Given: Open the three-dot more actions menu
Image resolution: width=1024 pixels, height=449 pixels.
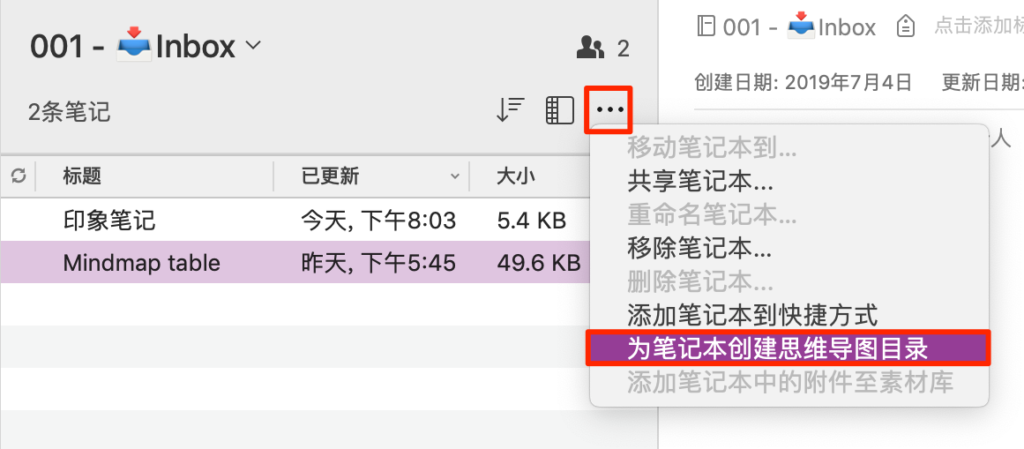Looking at the screenshot, I should click(x=609, y=110).
